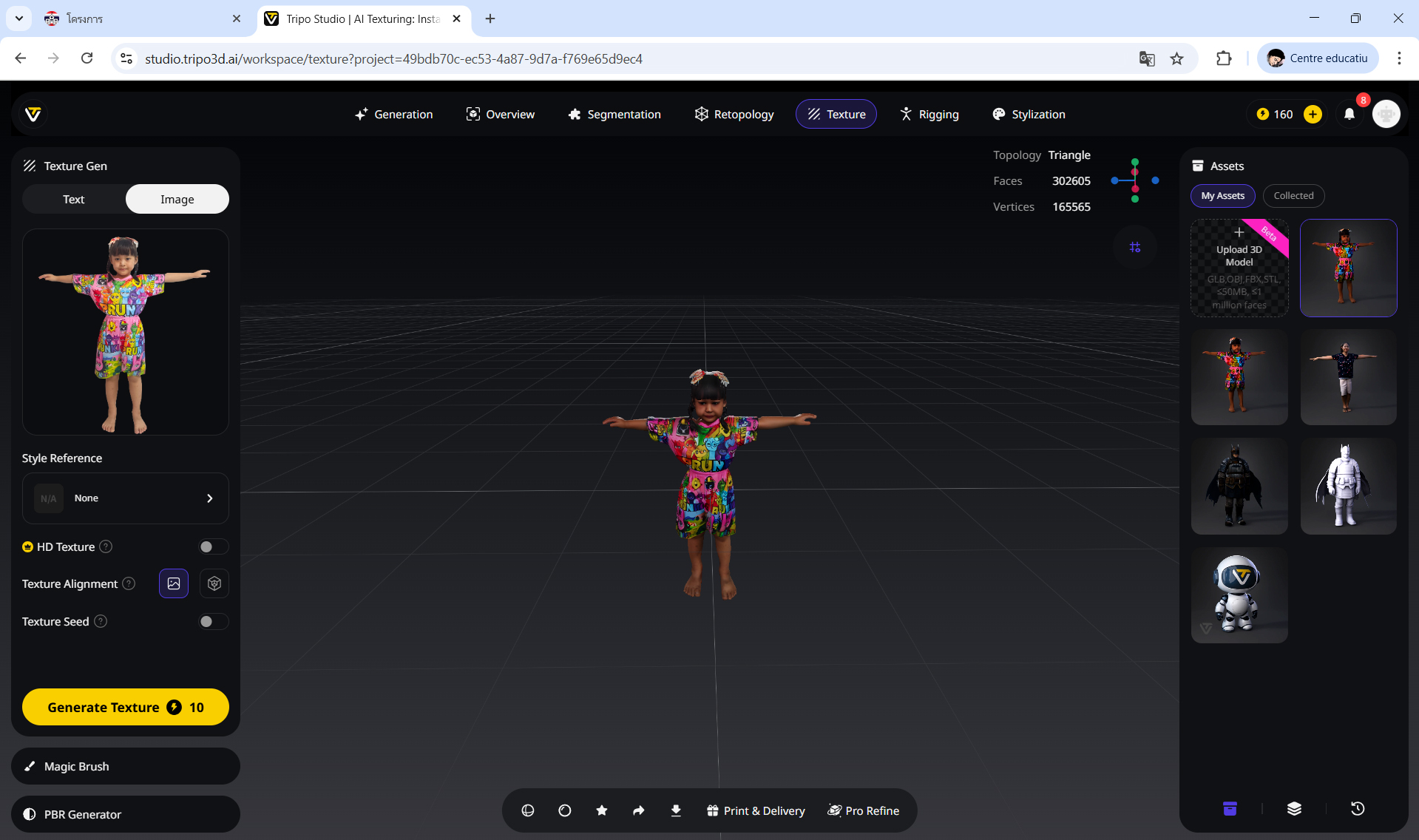Switch Texture Gen to Text mode
The image size is (1419, 840).
74,199
